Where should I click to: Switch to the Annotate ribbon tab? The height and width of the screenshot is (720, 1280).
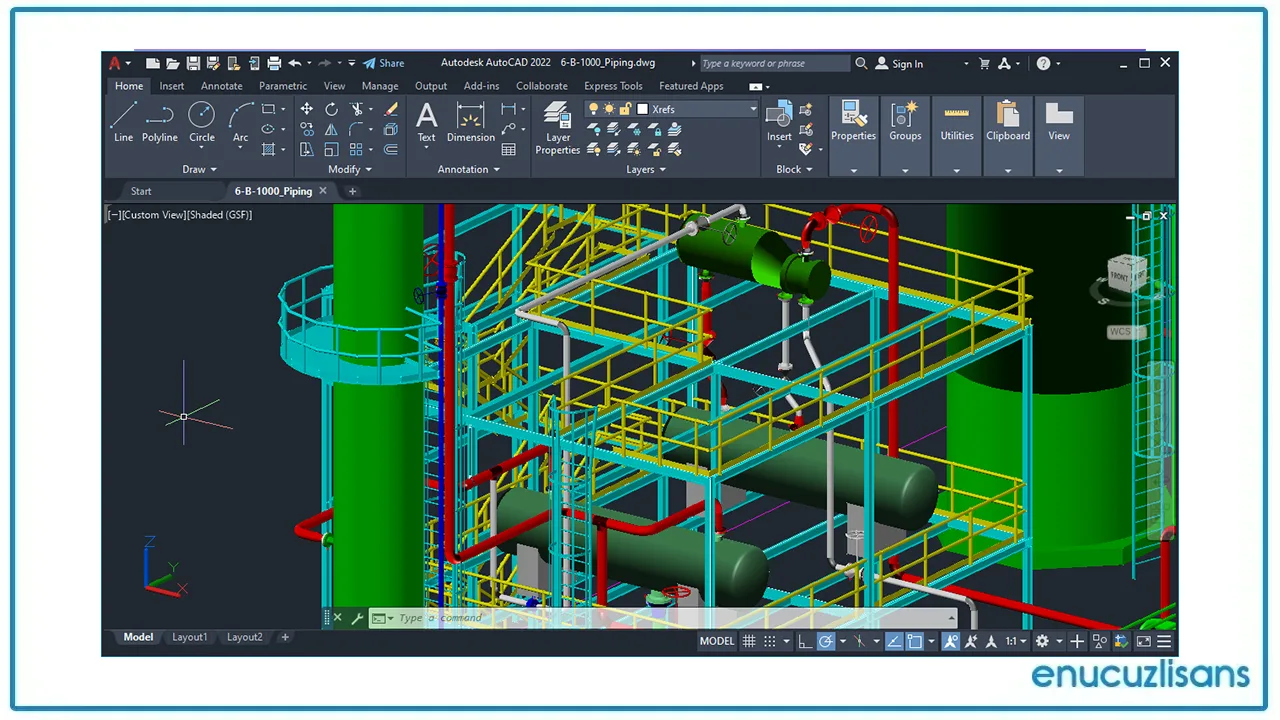[221, 86]
